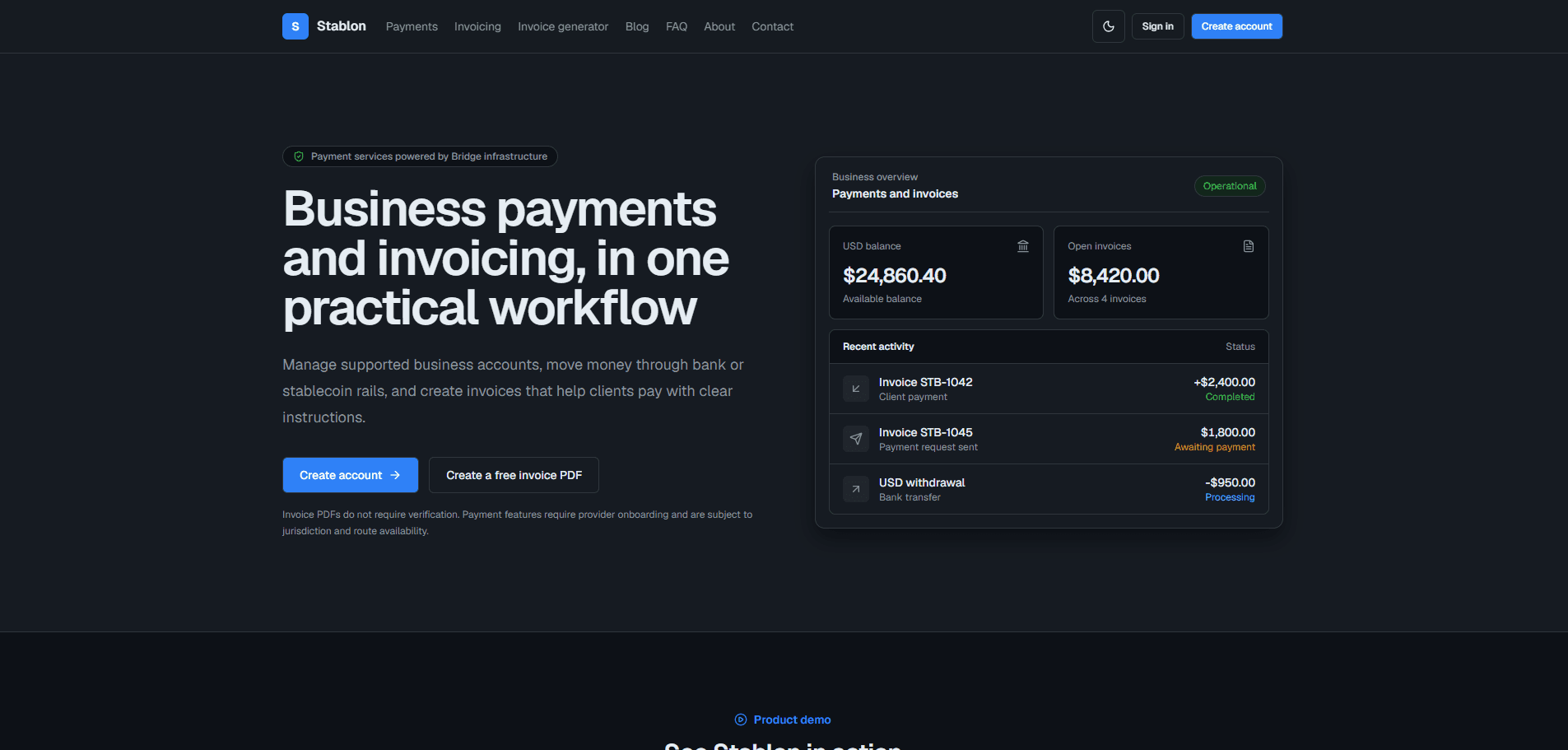Viewport: 1568px width, 750px height.
Task: Click the Product demo label
Action: pos(793,720)
